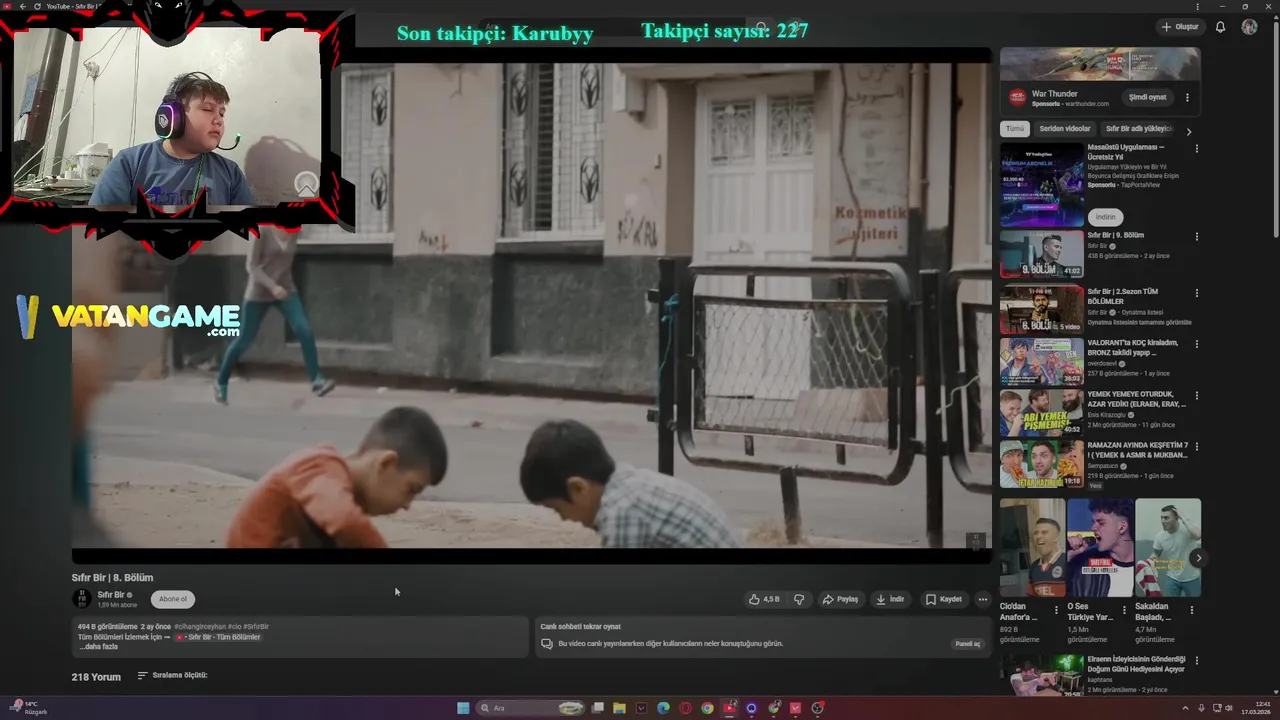The height and width of the screenshot is (720, 1280).
Task: Select the Seriden videolar filter chip
Action: pyautogui.click(x=1065, y=129)
